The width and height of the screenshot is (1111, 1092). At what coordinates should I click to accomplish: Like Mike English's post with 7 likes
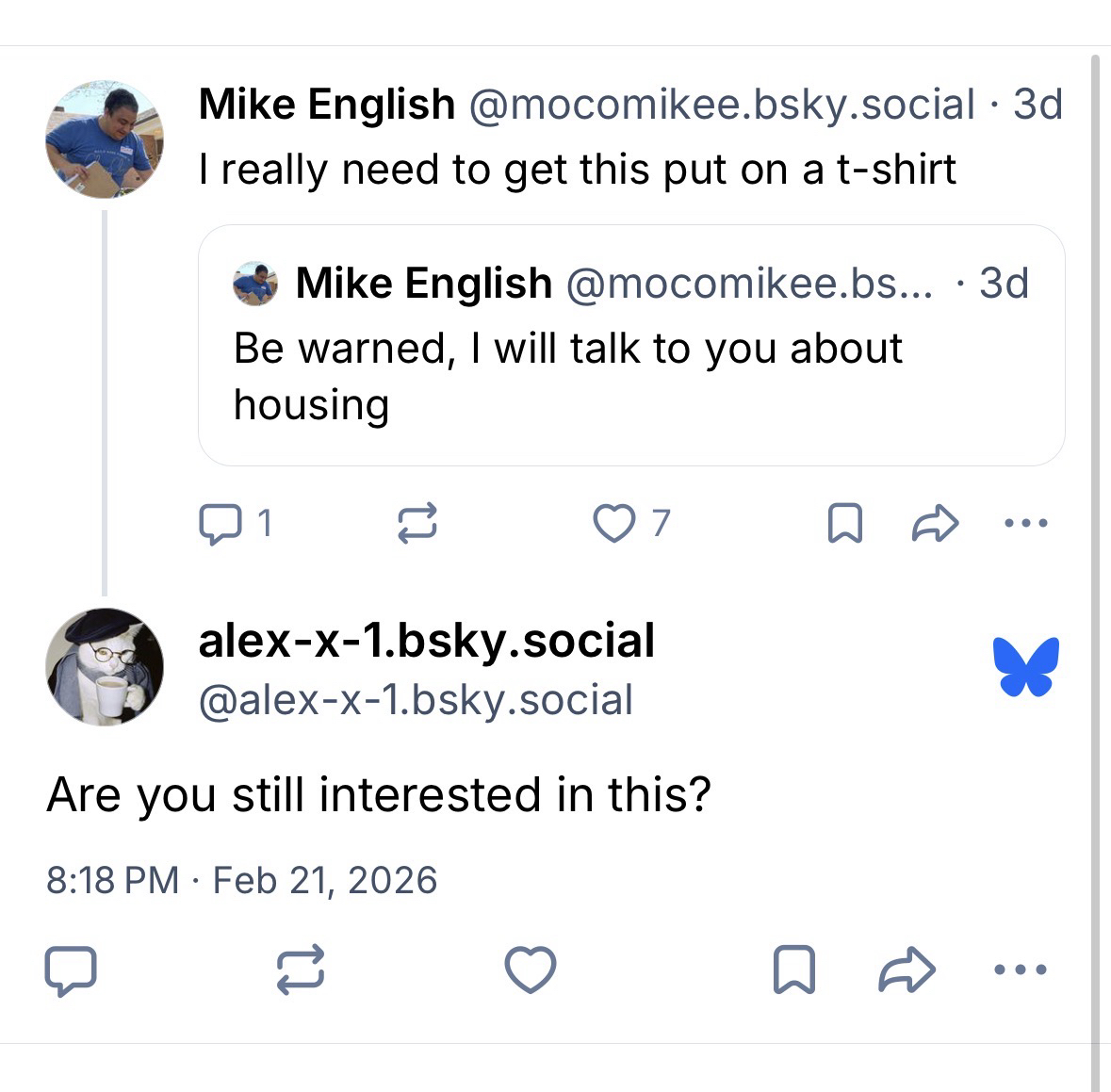tap(613, 523)
